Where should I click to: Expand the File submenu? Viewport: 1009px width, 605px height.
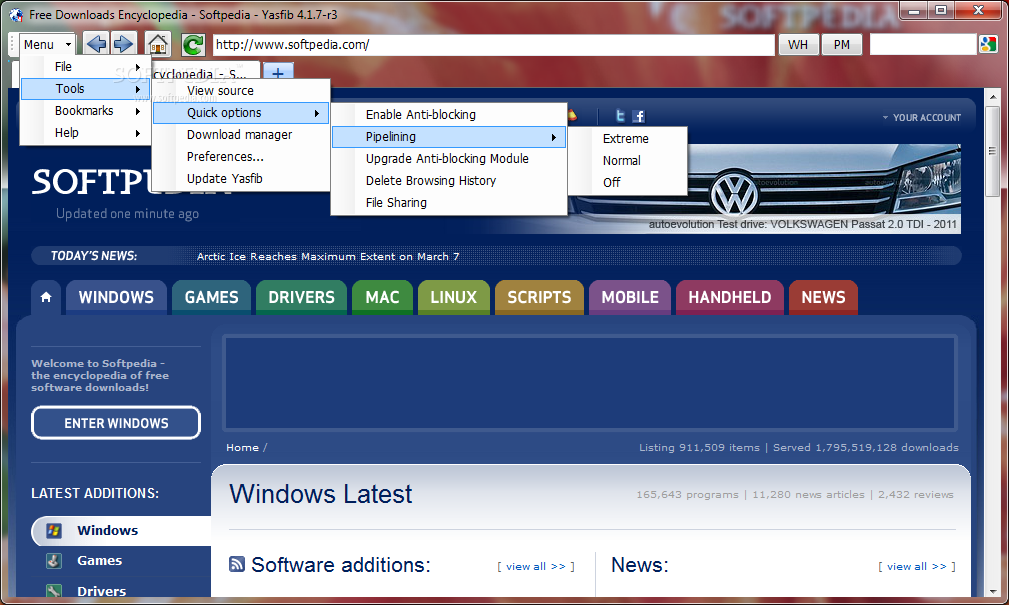86,67
